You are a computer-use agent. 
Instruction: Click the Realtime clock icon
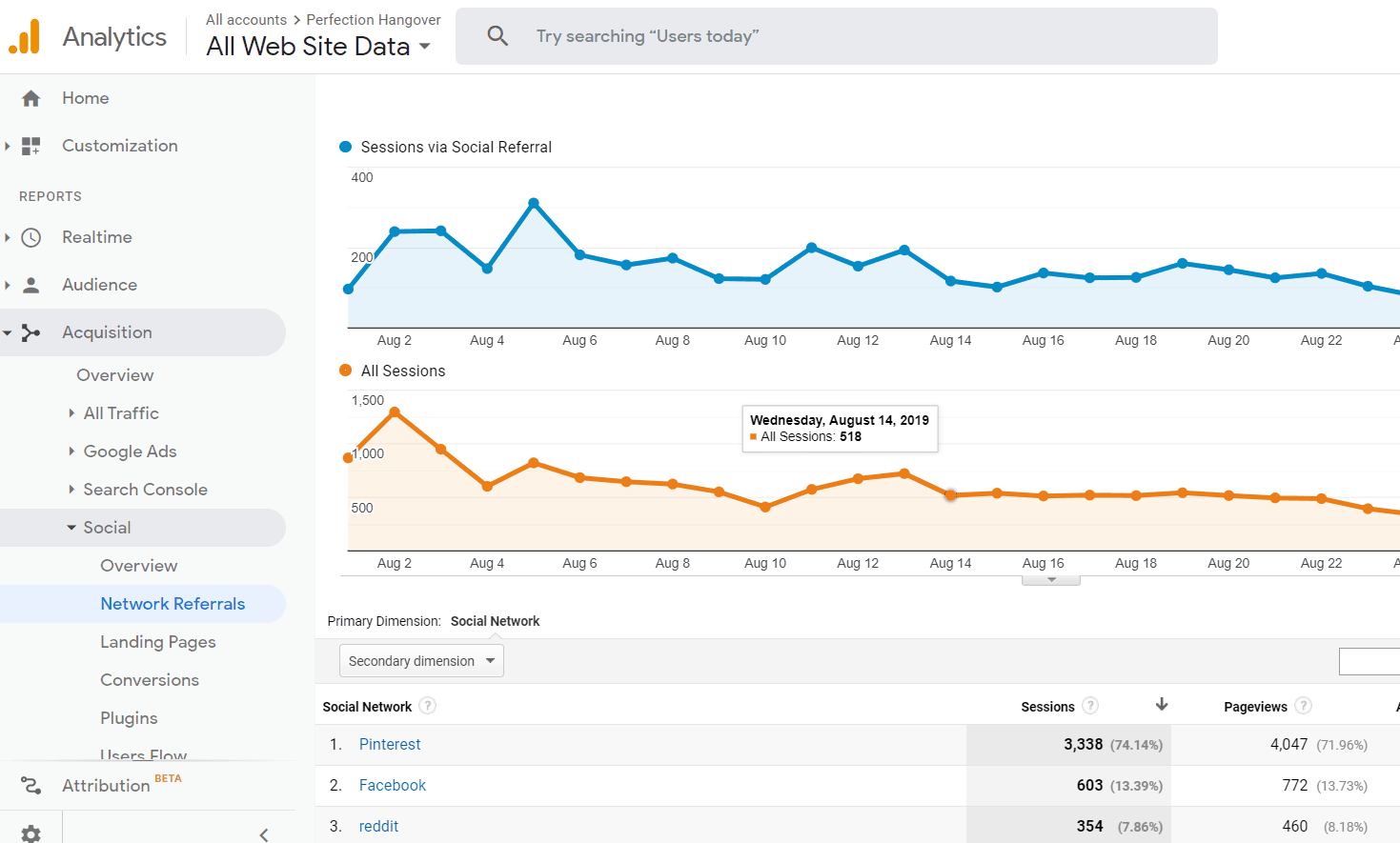pos(31,237)
